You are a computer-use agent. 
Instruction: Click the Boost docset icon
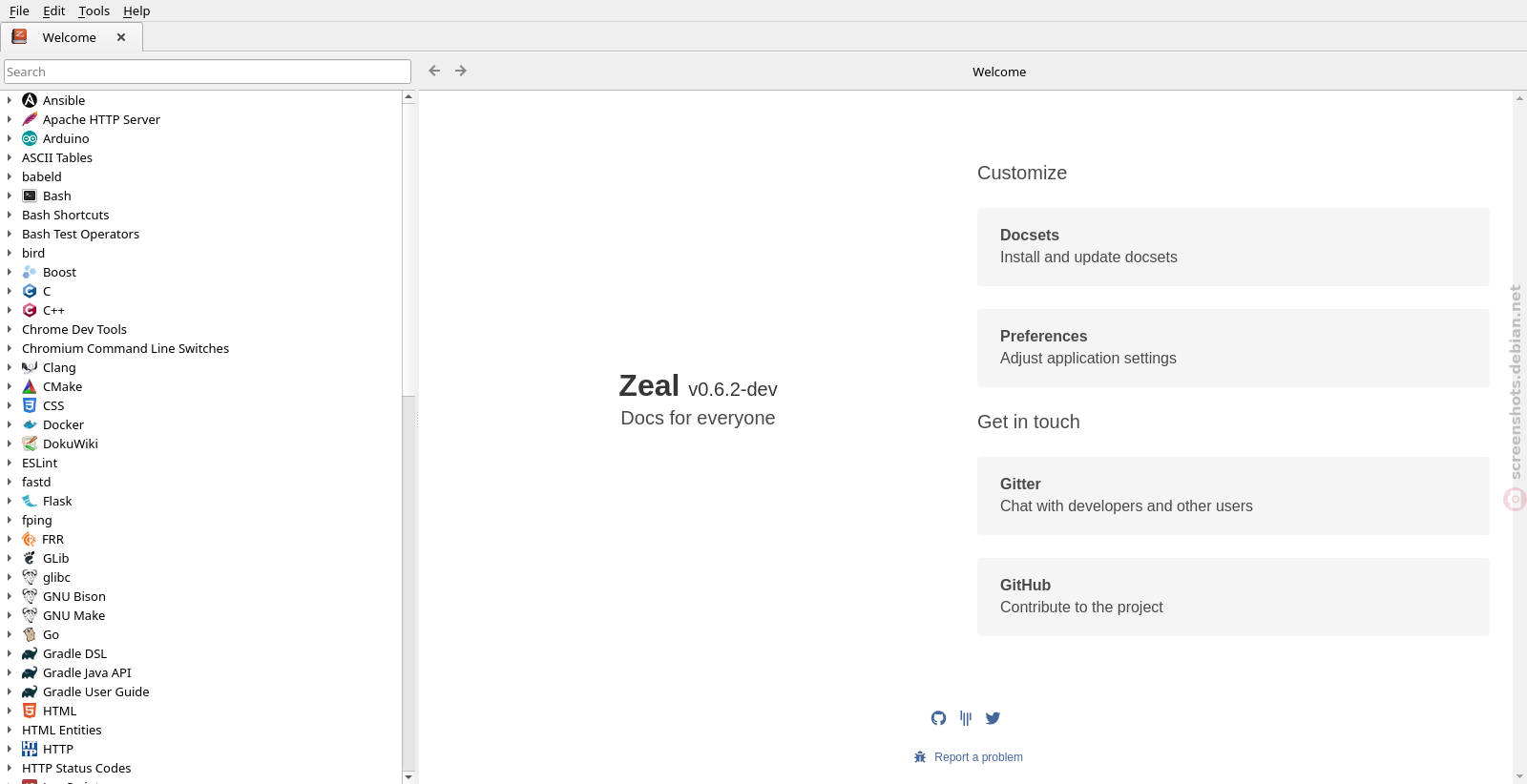[x=30, y=272]
